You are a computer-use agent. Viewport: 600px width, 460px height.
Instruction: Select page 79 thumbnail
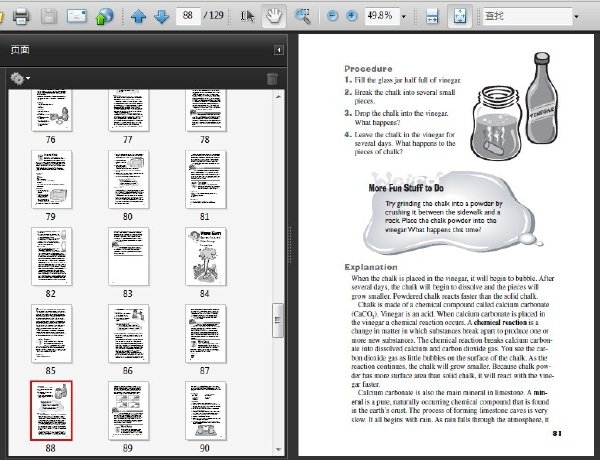coord(52,179)
